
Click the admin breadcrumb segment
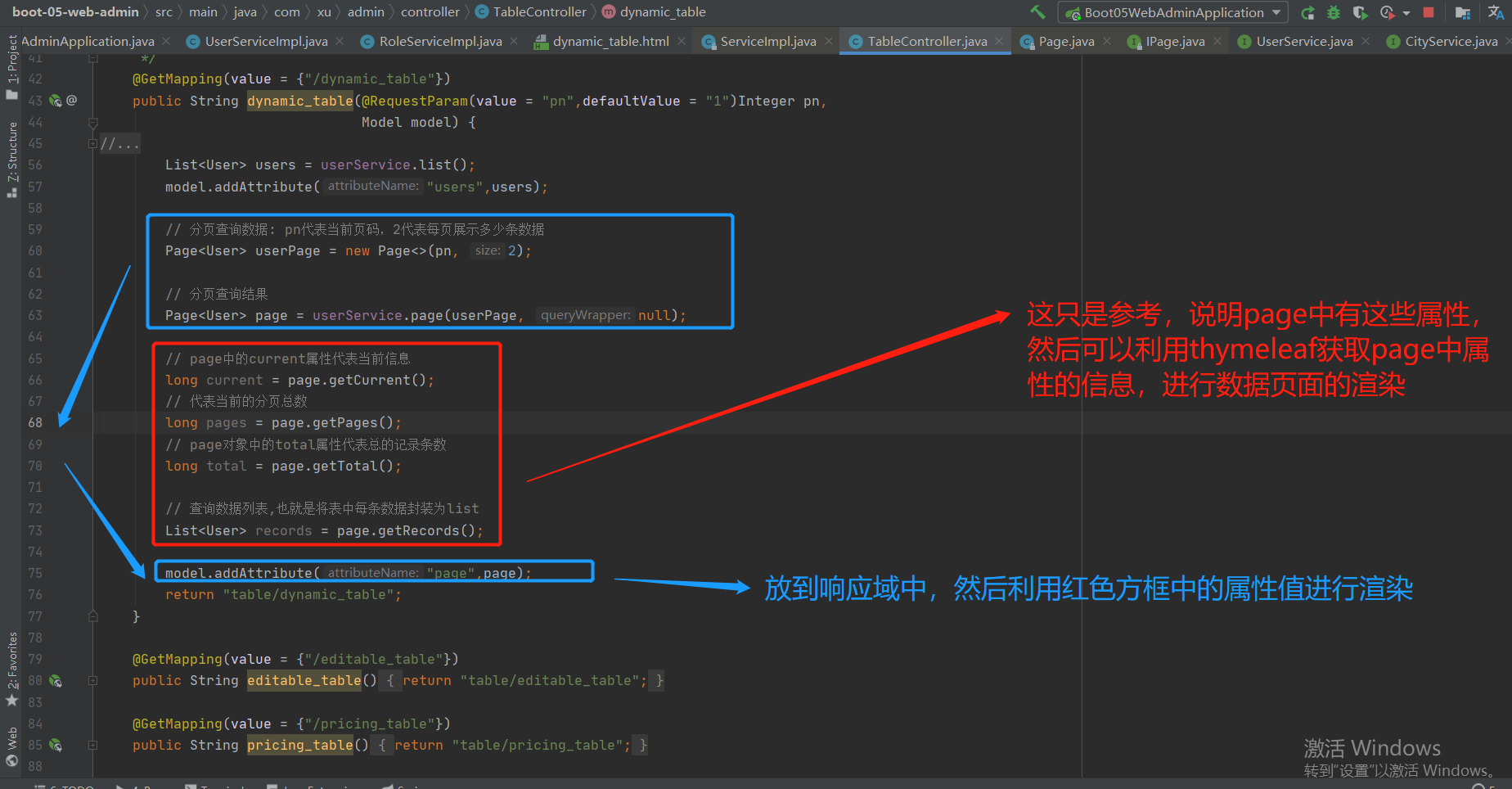coord(366,12)
